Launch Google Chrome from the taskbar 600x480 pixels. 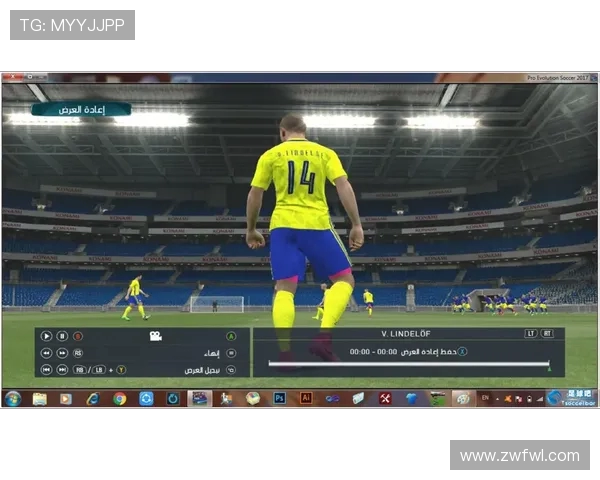pos(119,399)
